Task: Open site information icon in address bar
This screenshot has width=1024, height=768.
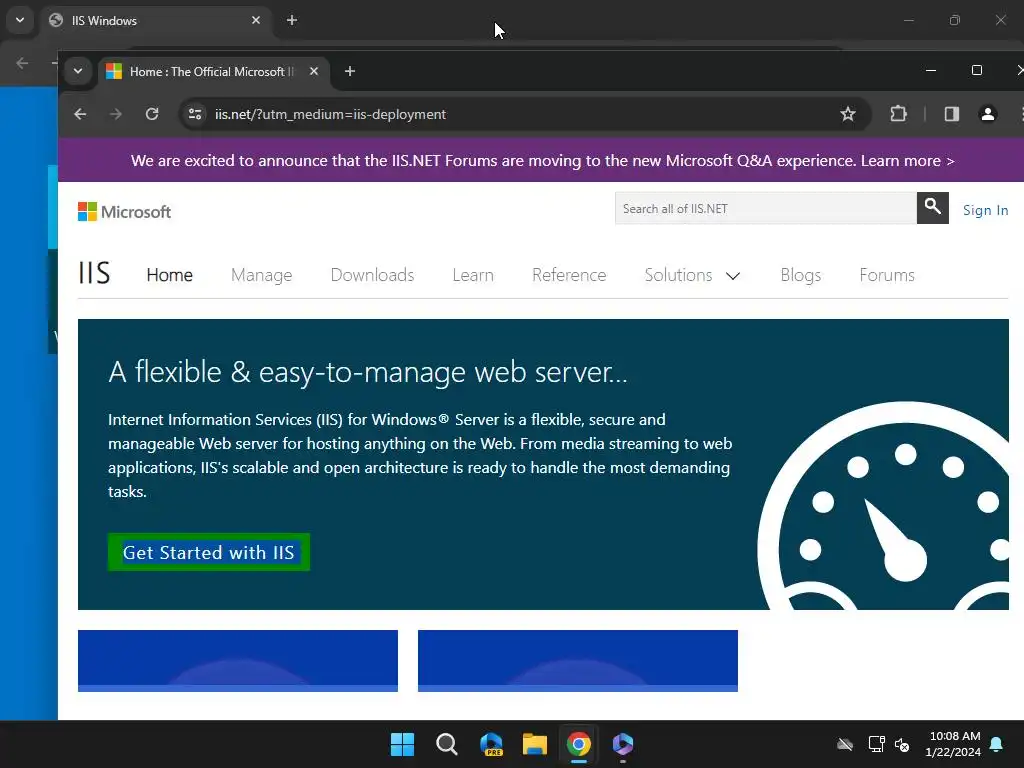Action: pos(195,114)
